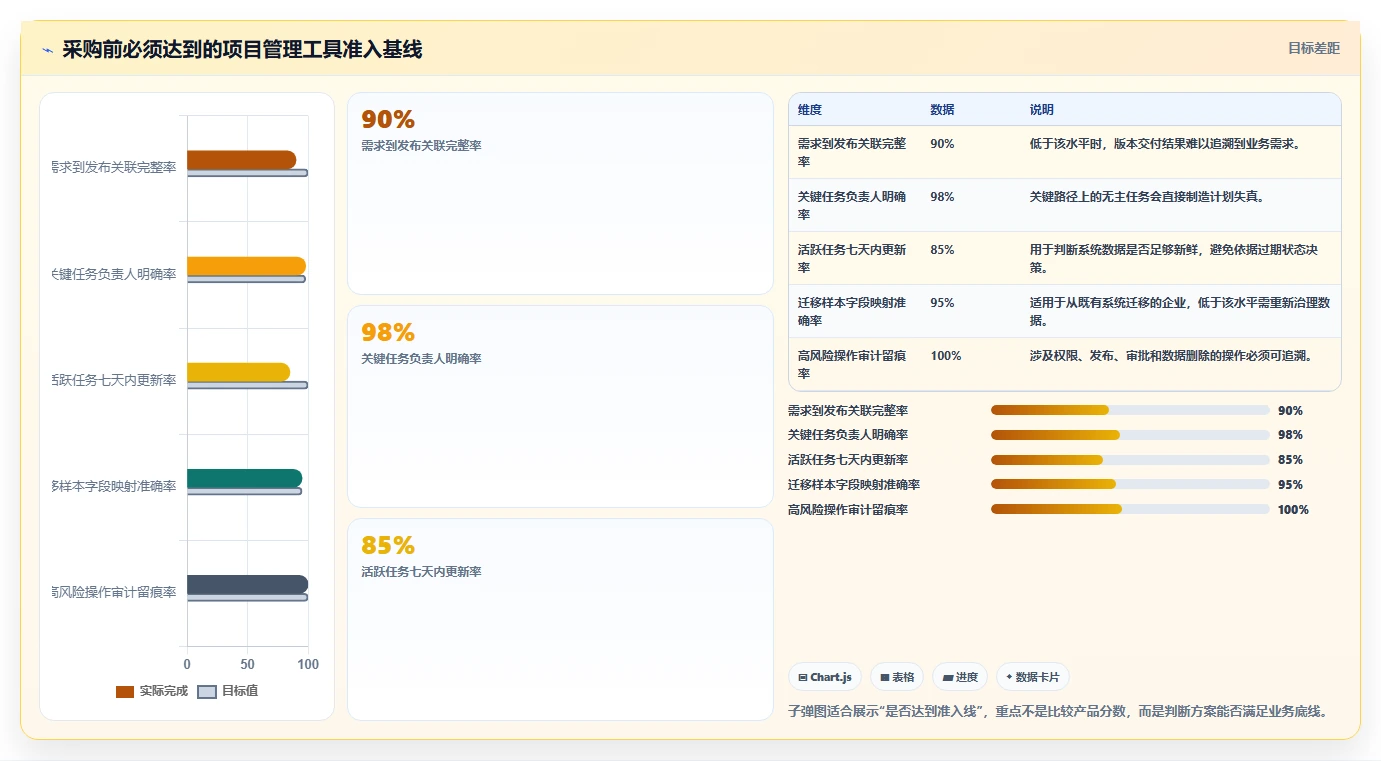Click the 100% value cell in the table

pyautogui.click(x=946, y=356)
